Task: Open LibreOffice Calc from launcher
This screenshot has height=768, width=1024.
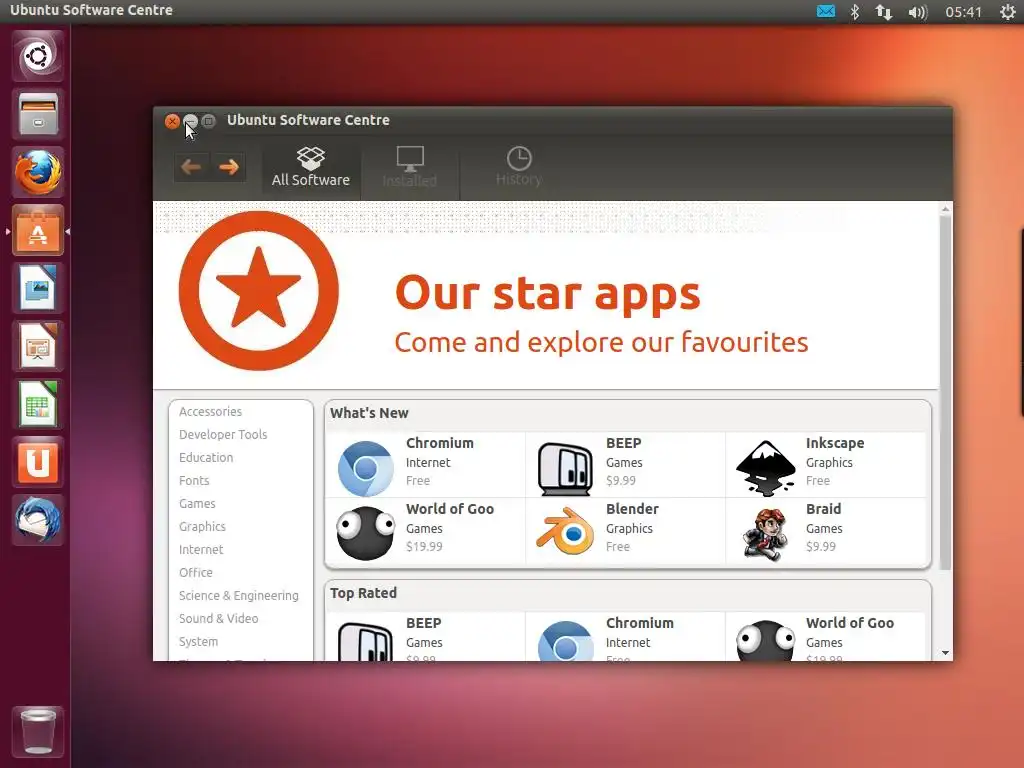Action: point(38,405)
